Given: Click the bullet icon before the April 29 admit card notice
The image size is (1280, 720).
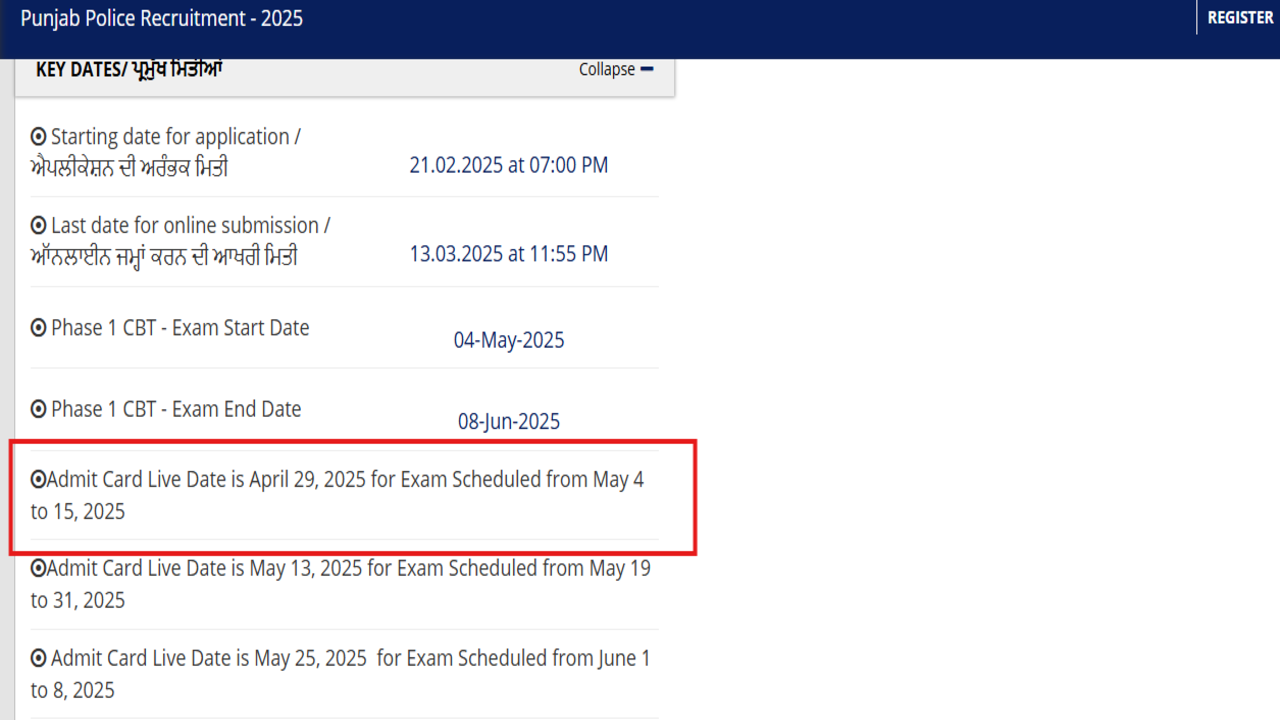Looking at the screenshot, I should 38,480.
